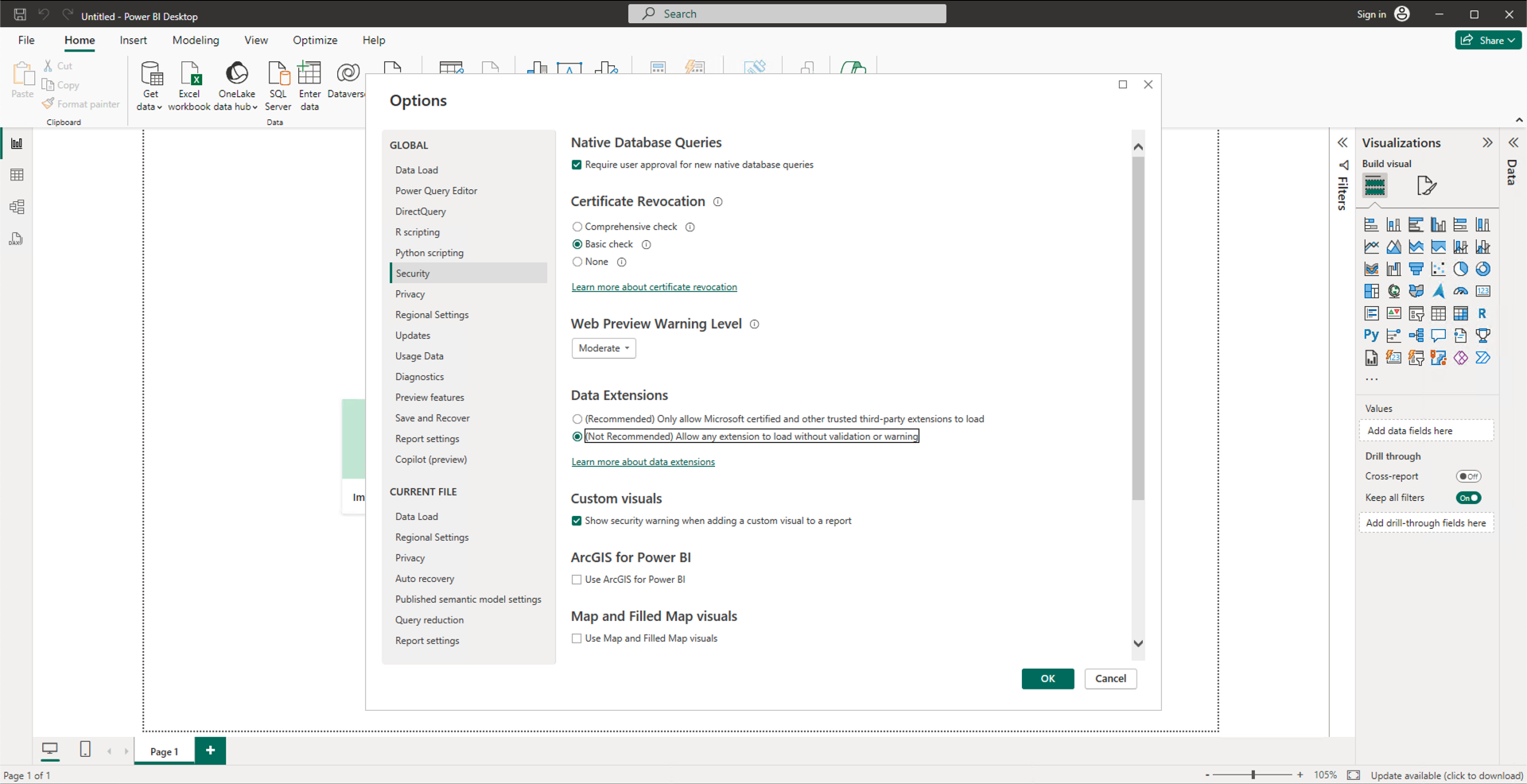Click Update available in status bar
1527x784 pixels.
coord(1447,776)
